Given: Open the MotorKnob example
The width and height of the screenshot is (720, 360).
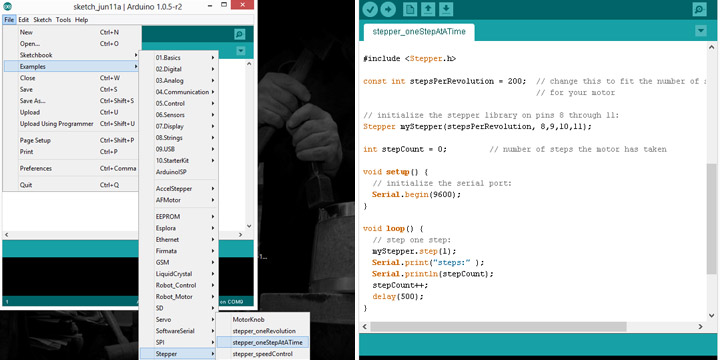Looking at the screenshot, I should tap(263, 320).
